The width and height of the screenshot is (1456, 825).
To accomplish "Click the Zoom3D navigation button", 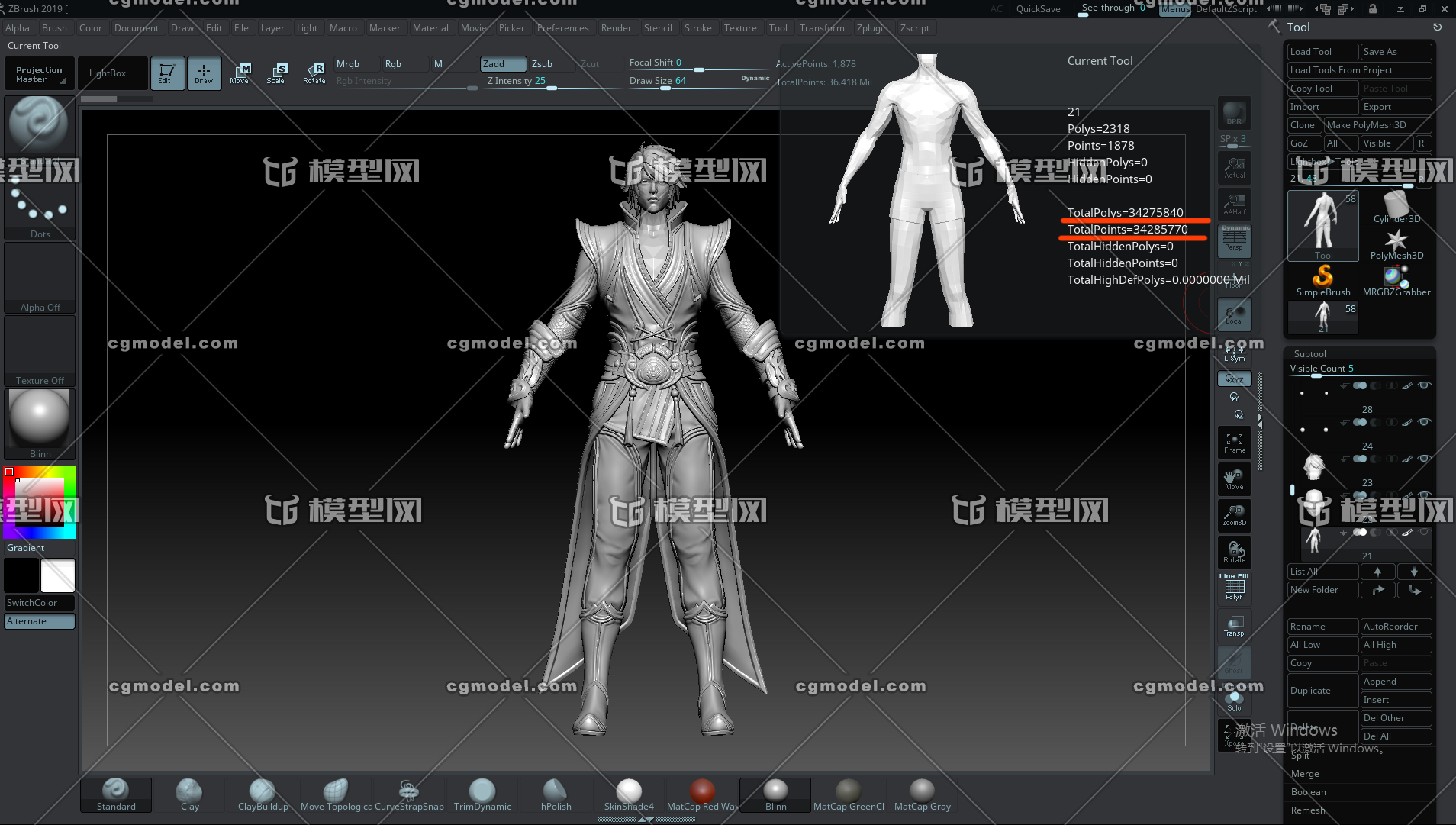I will (x=1234, y=515).
